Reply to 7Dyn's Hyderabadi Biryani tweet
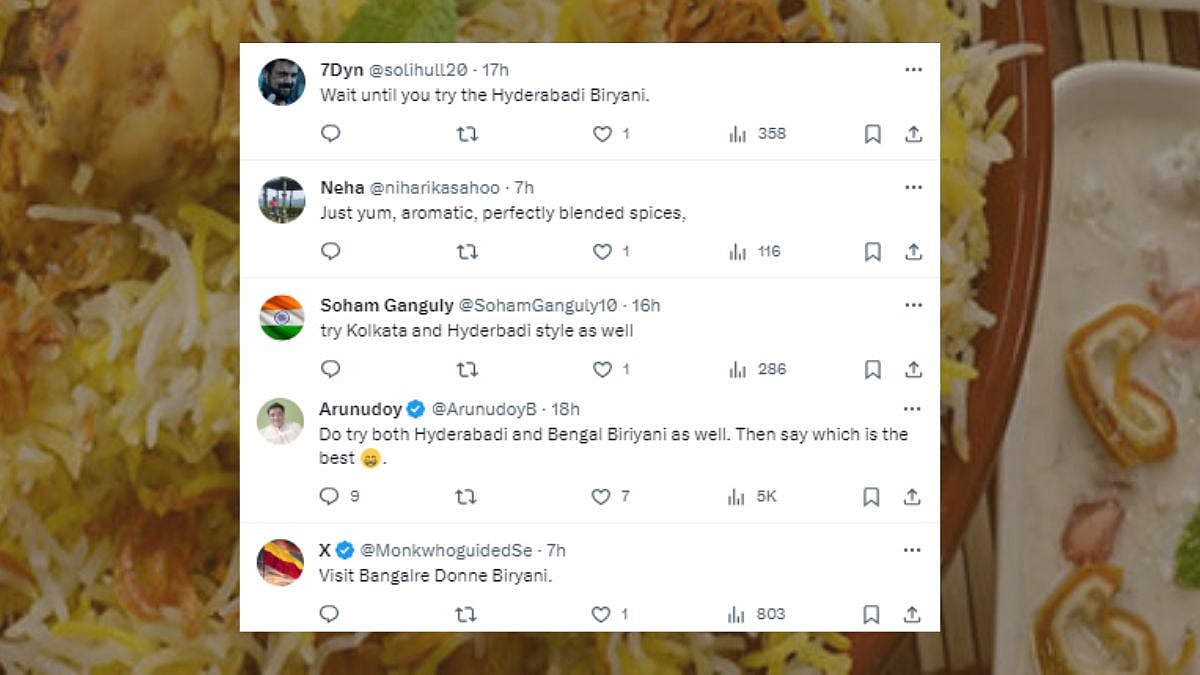 pyautogui.click(x=330, y=134)
